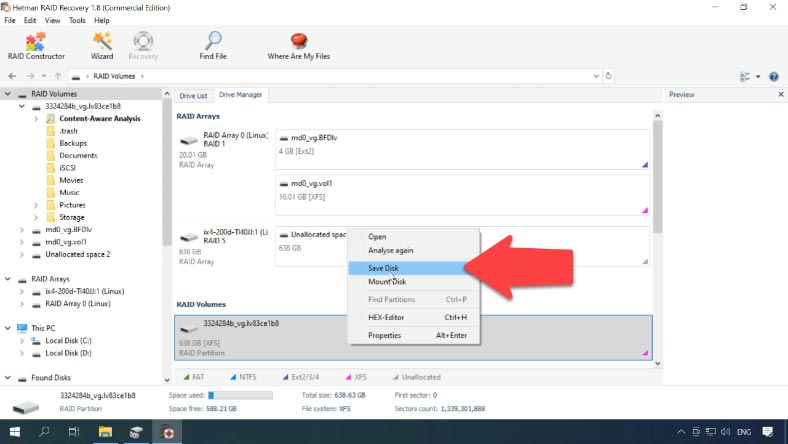Open the Tools menu

click(x=77, y=20)
